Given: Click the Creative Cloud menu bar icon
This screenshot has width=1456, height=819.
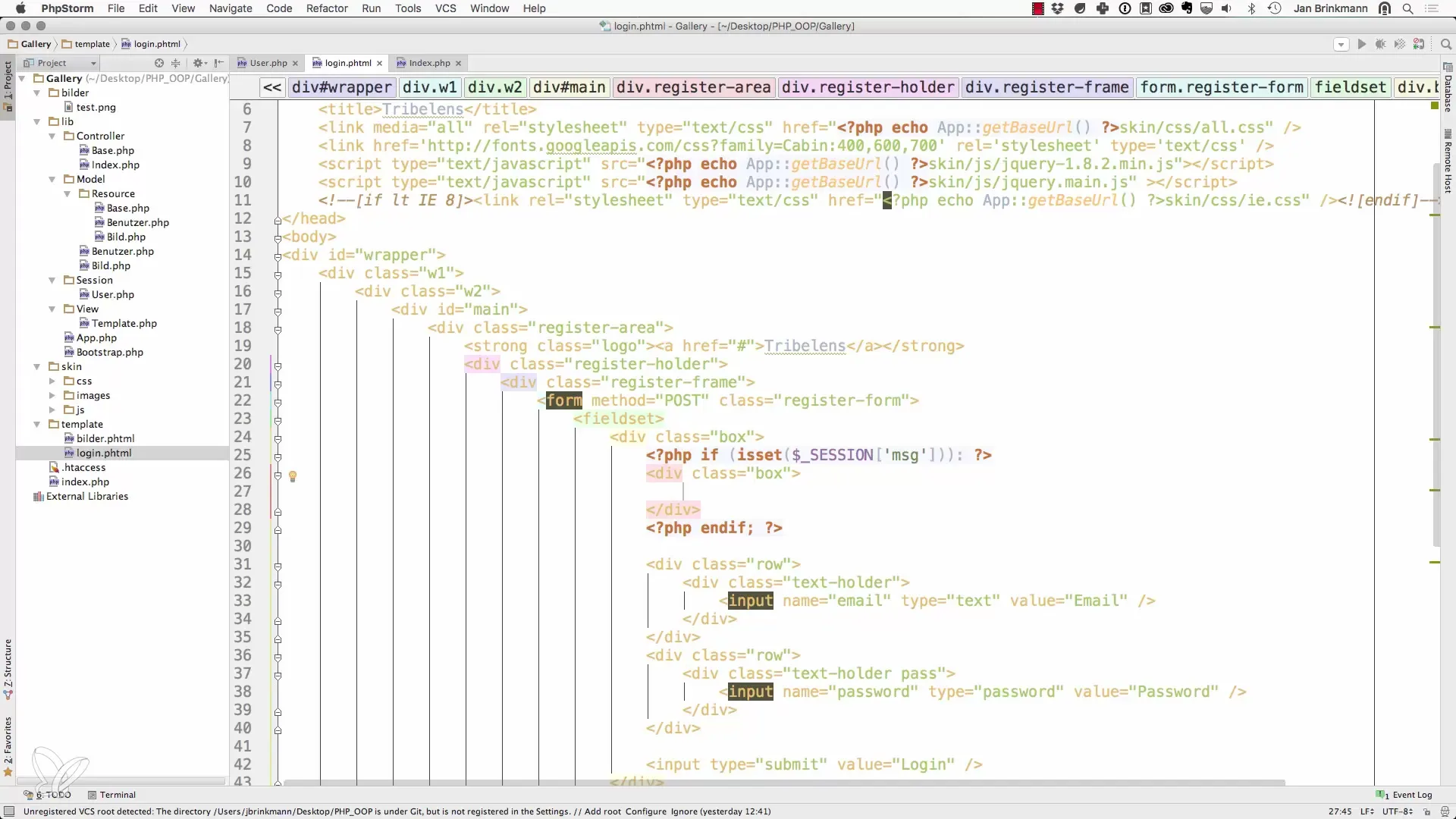Looking at the screenshot, I should 1166,8.
